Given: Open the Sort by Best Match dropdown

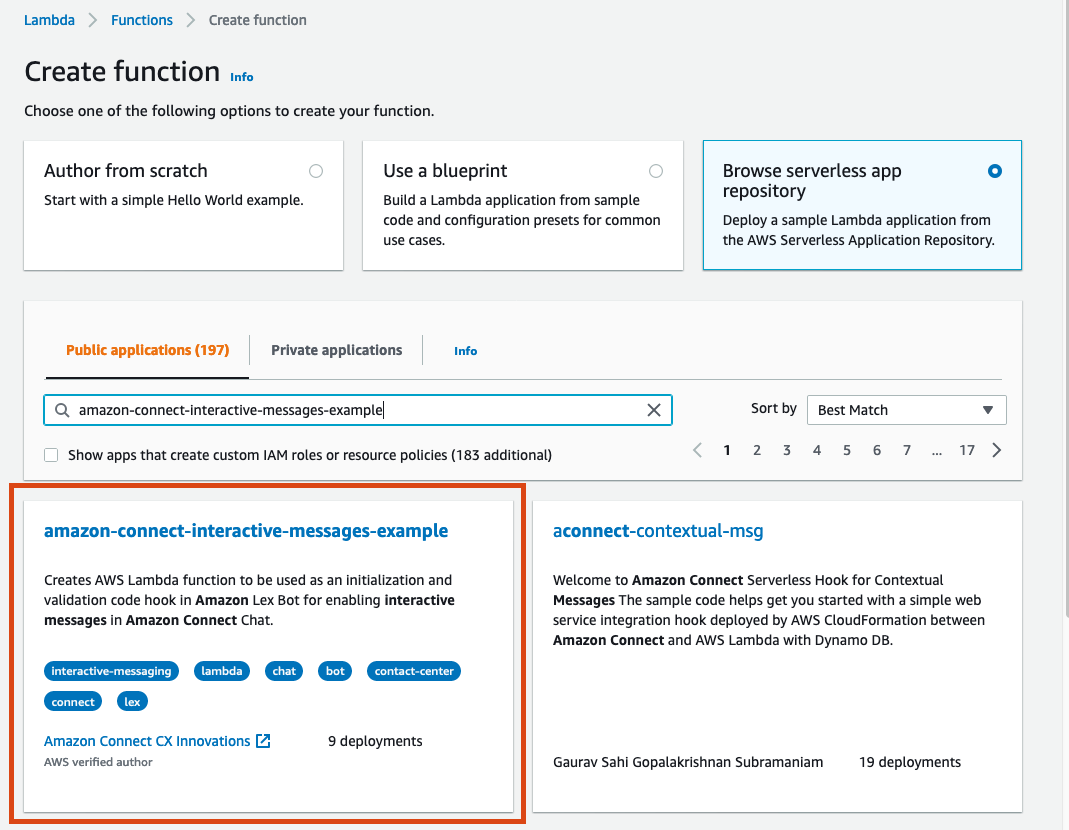Looking at the screenshot, I should tap(906, 410).
